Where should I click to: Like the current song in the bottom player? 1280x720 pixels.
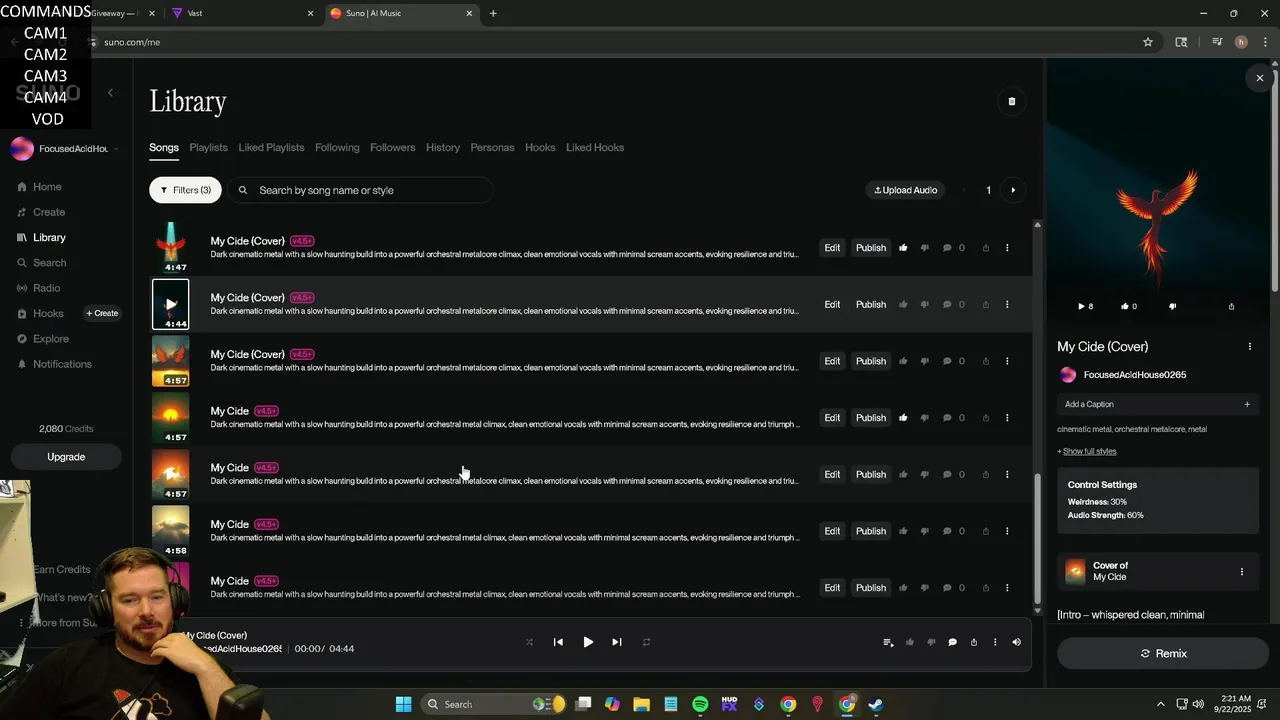(909, 642)
